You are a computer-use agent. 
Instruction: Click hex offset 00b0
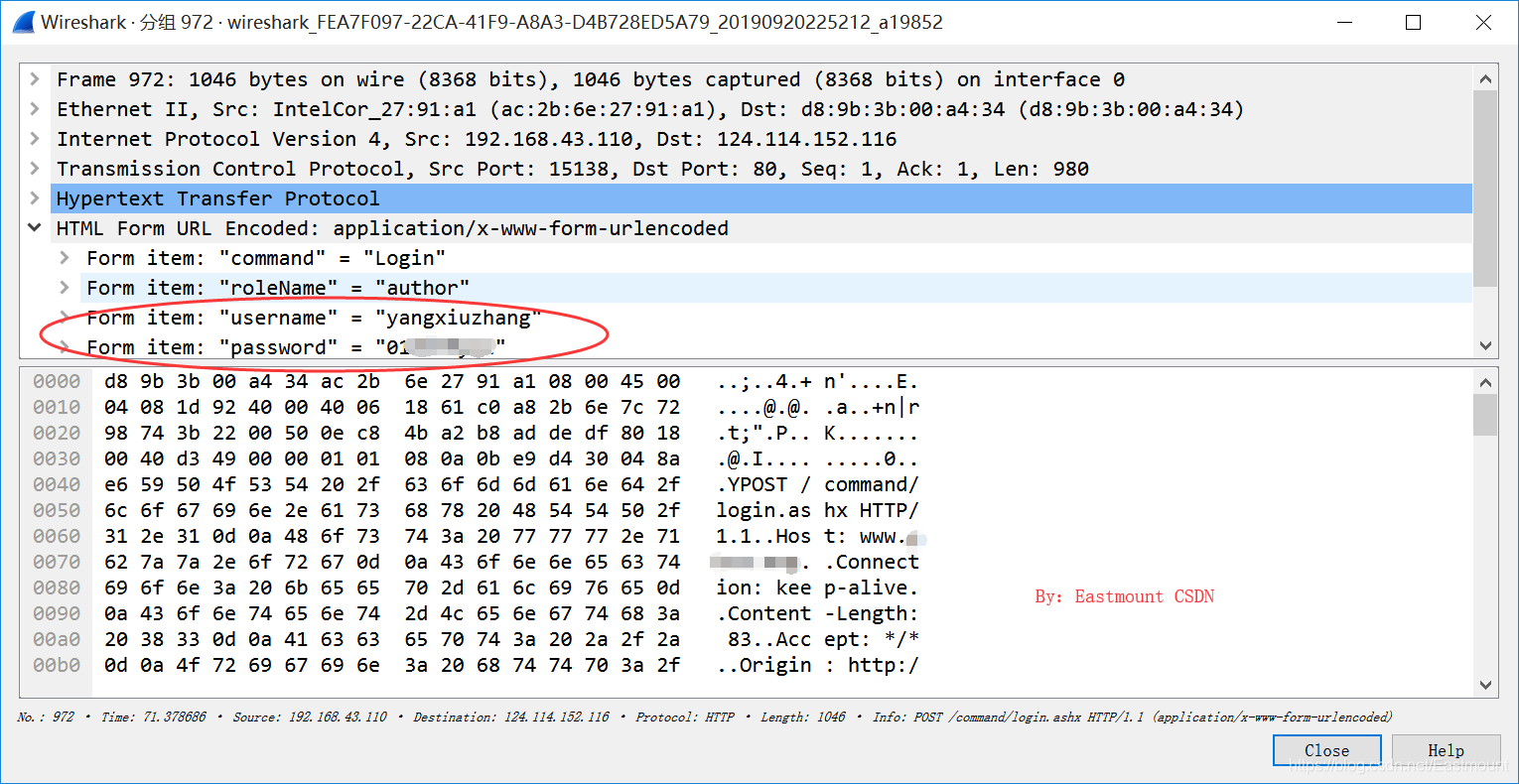pos(57,665)
